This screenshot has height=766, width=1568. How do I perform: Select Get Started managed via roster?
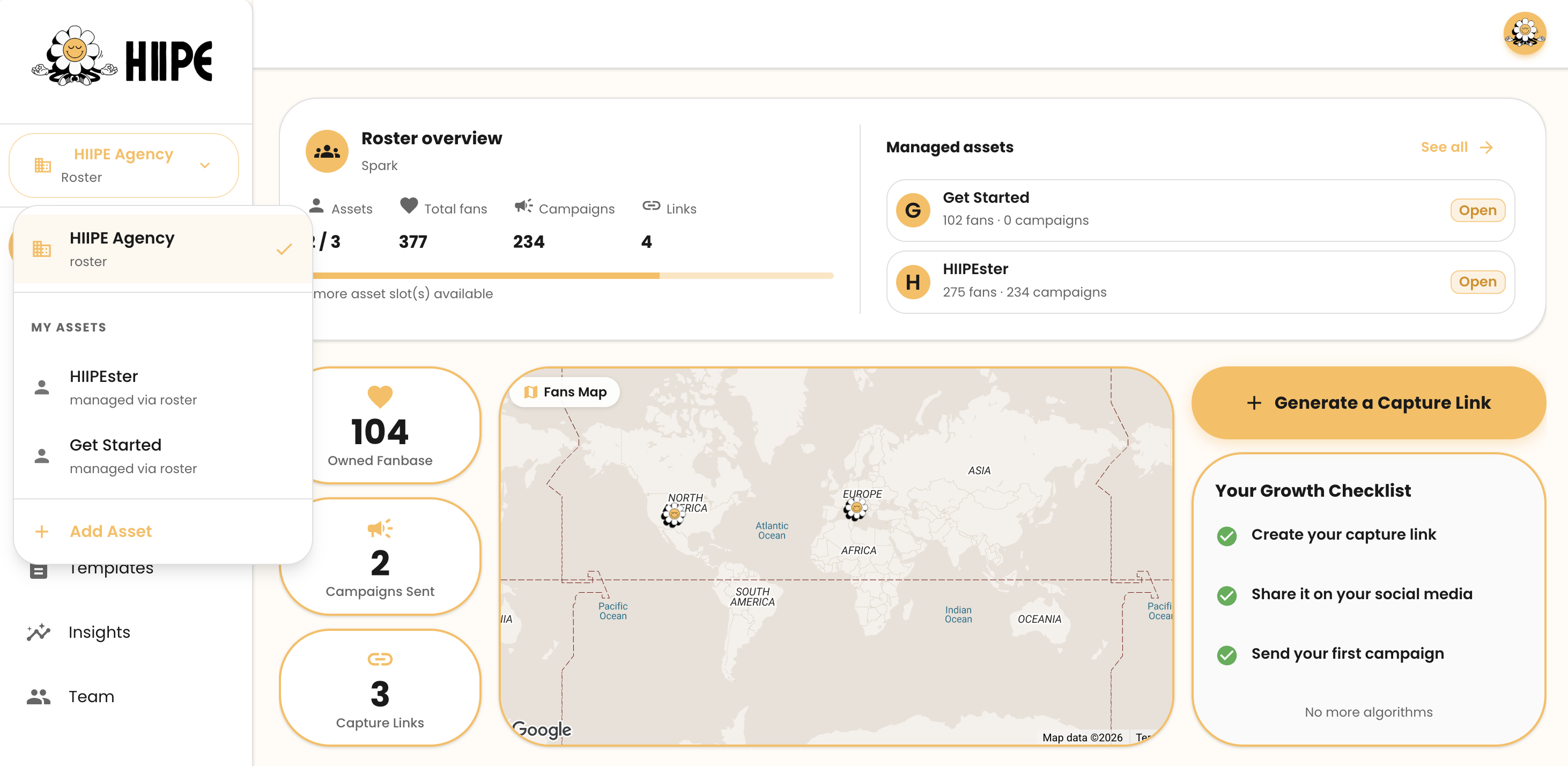[x=163, y=456]
